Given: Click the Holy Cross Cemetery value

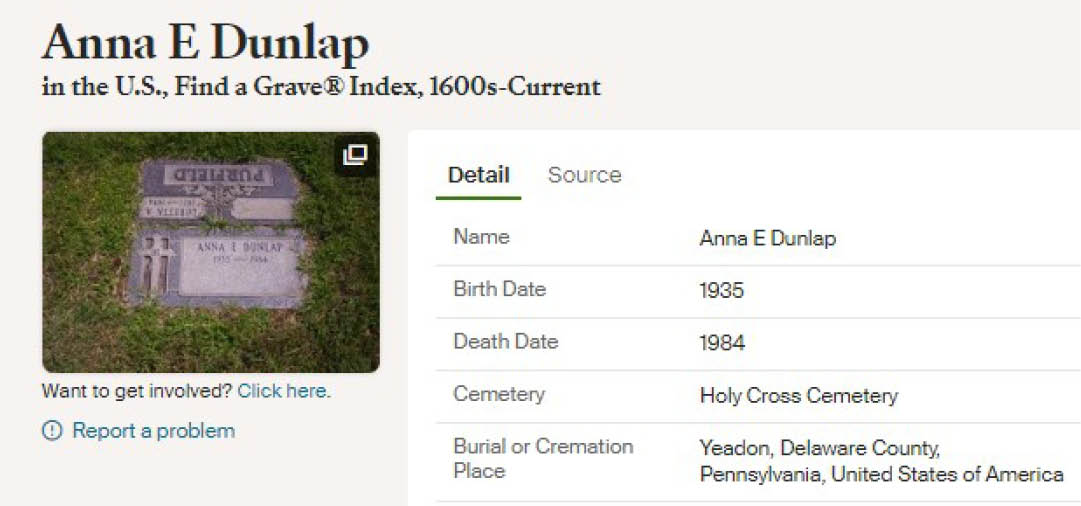Looking at the screenshot, I should coord(798,395).
